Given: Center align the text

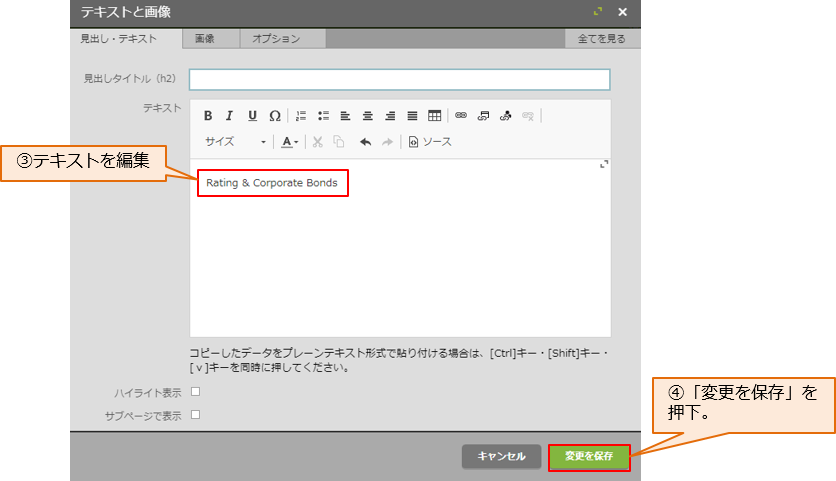Looking at the screenshot, I should [x=367, y=116].
